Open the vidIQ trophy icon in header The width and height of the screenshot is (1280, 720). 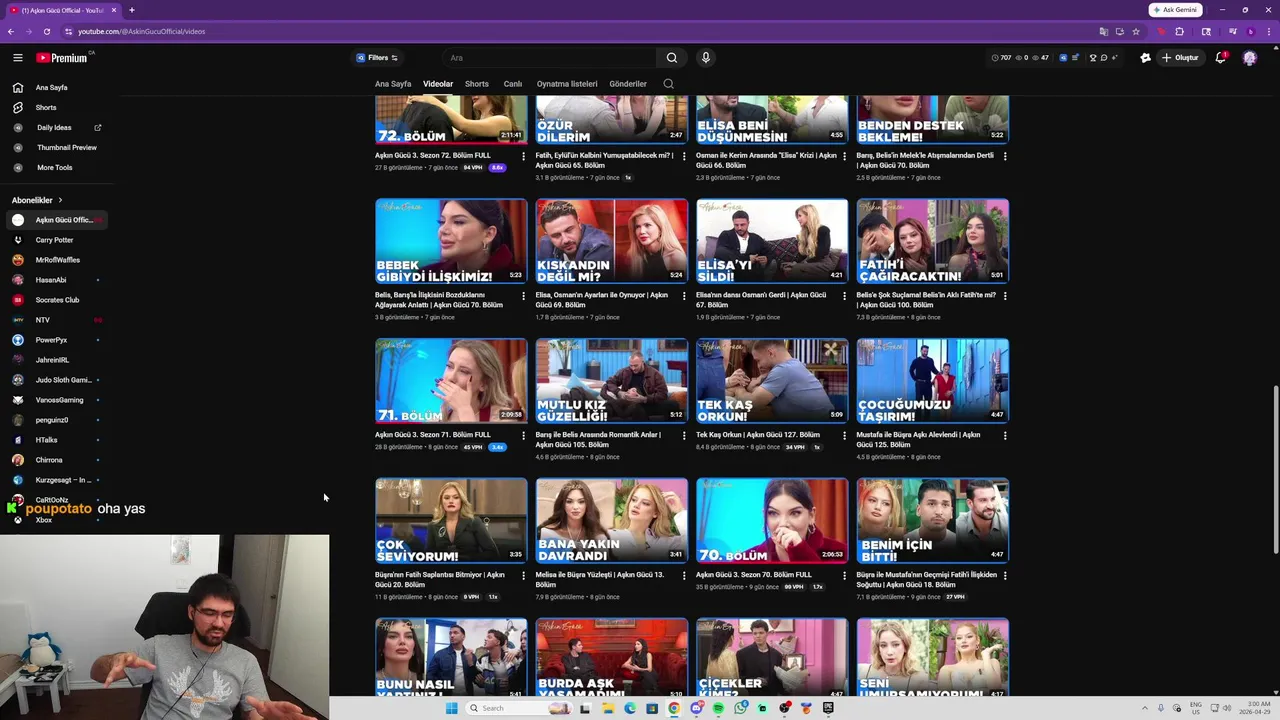1093,58
